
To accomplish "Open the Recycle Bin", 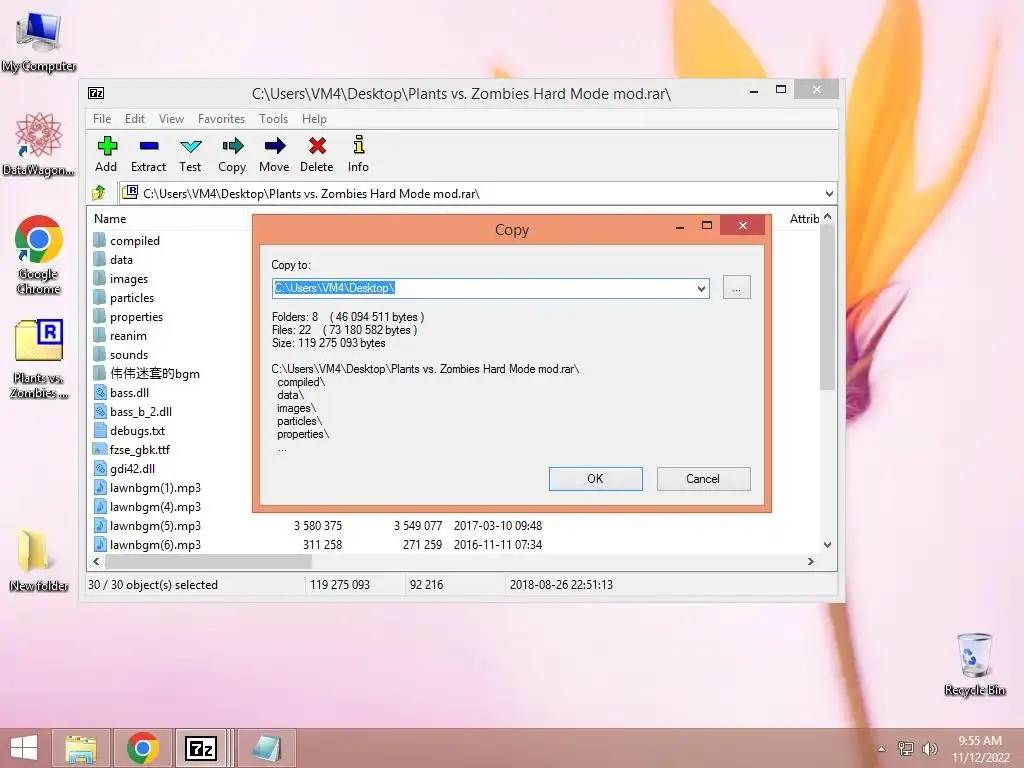I will (974, 664).
